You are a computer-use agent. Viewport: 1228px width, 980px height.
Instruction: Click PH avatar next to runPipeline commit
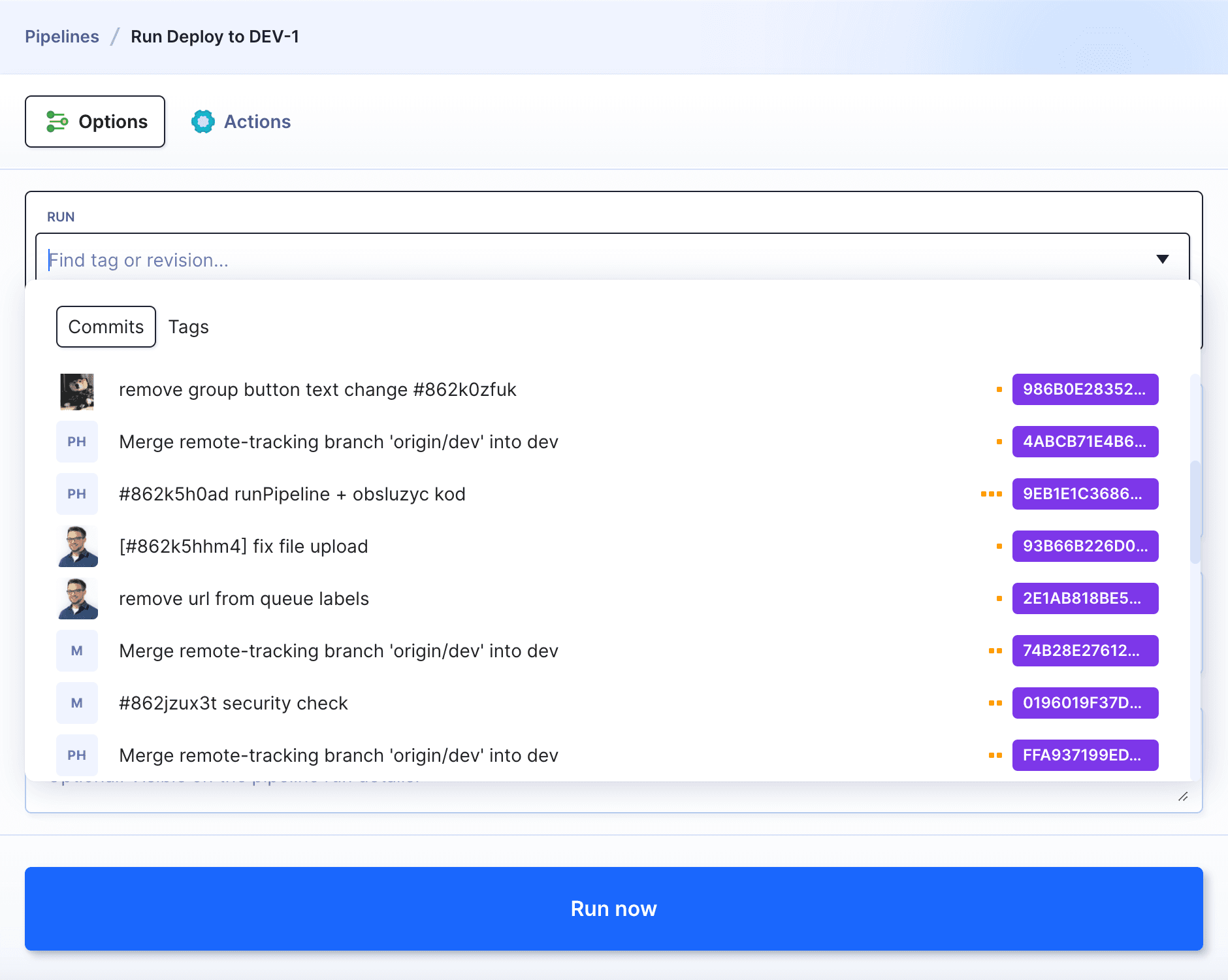(77, 494)
